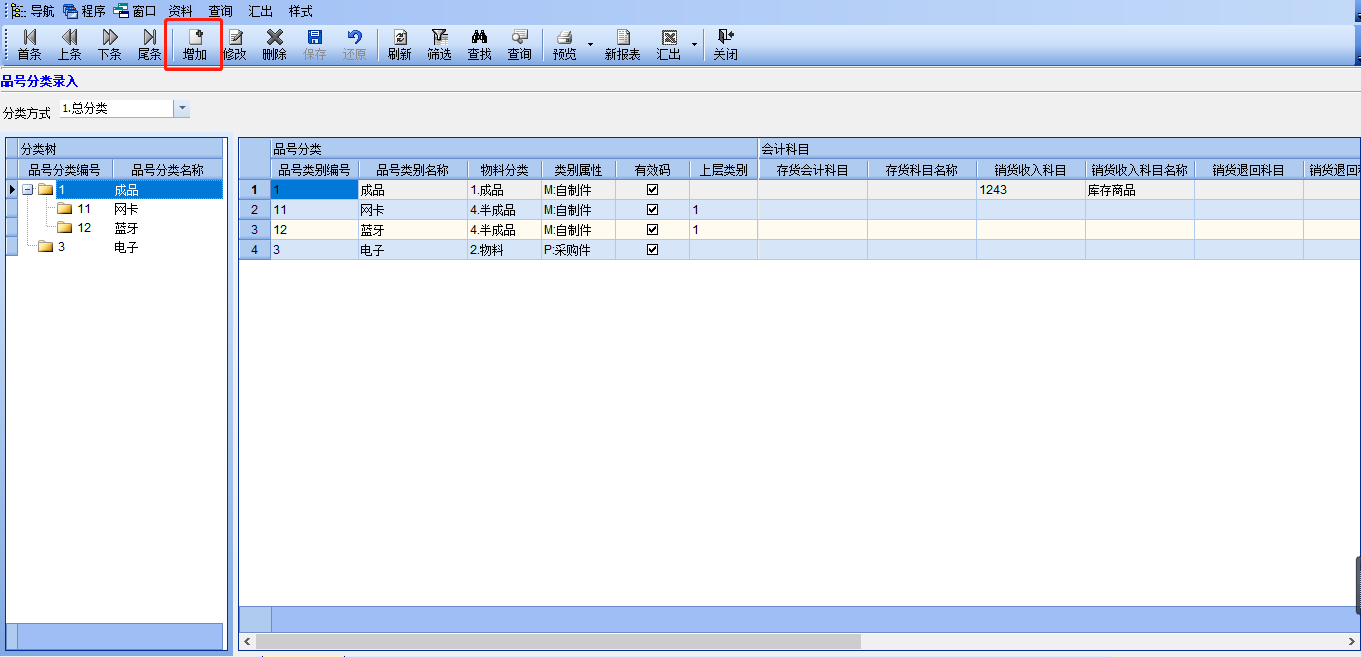The image size is (1361, 657).
Task: Refresh data with 刷新
Action: (x=400, y=45)
